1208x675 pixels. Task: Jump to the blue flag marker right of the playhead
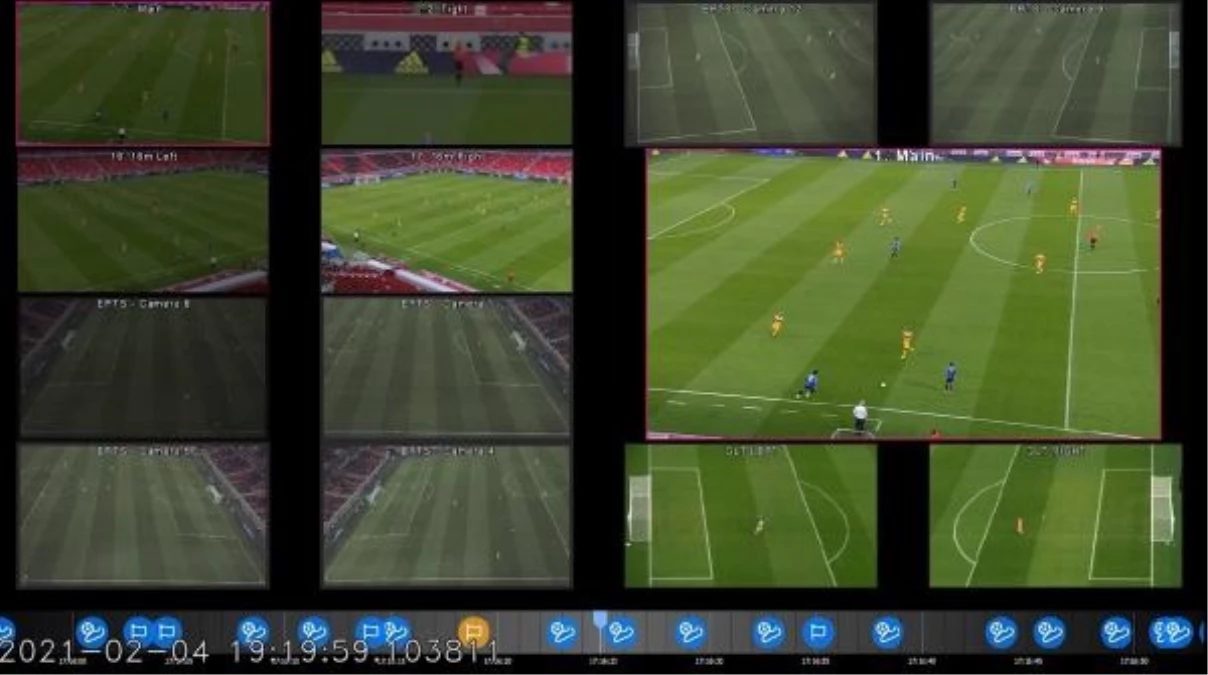click(817, 631)
